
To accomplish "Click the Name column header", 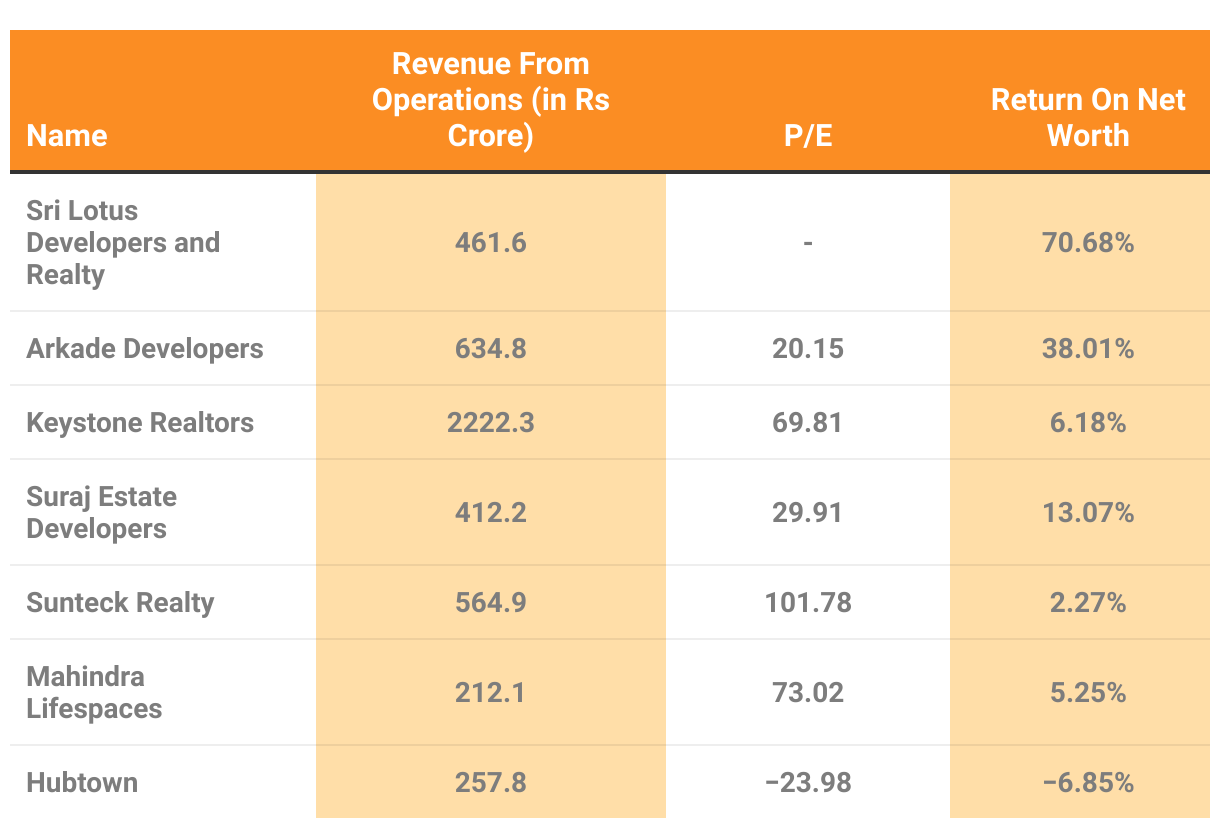I will click(67, 135).
